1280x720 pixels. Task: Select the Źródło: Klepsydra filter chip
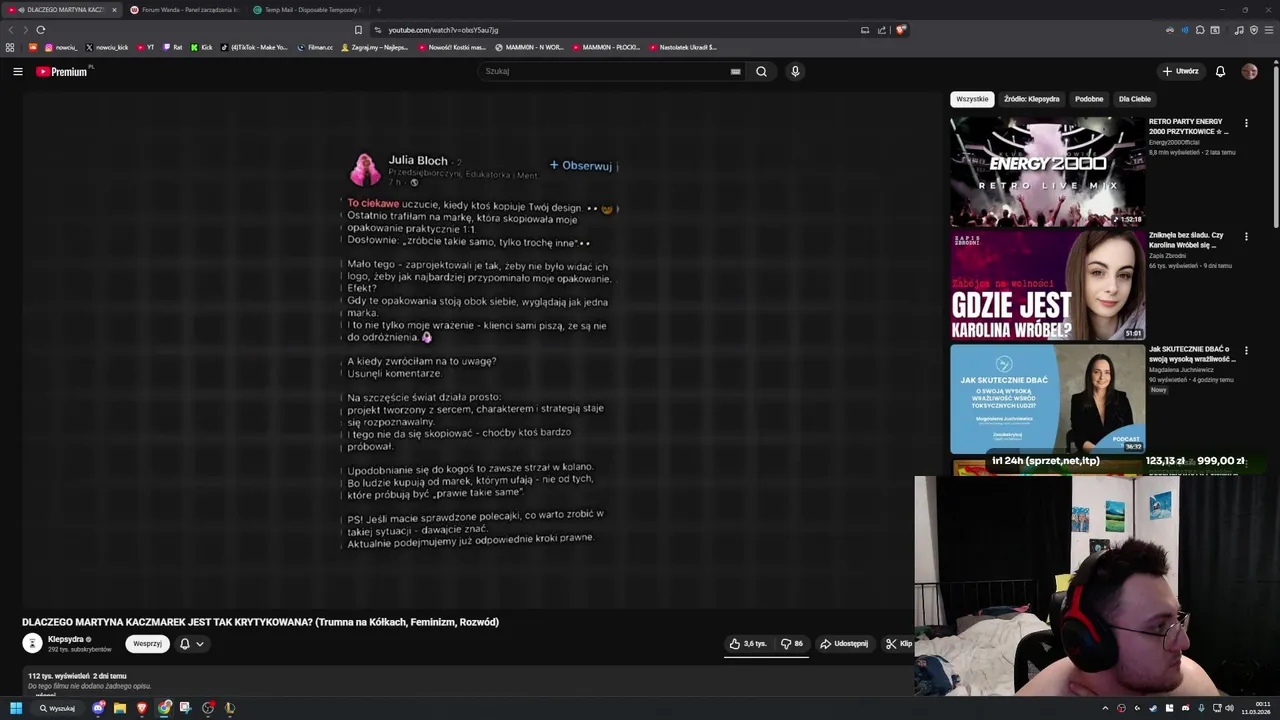click(x=1031, y=99)
